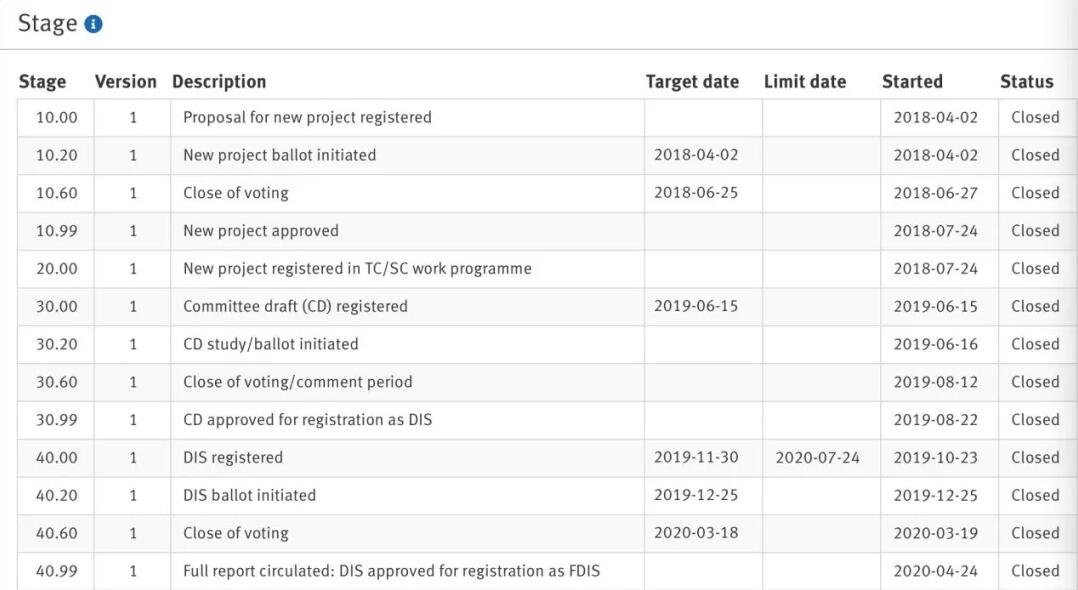Click 'New project approved' description text

point(261,231)
